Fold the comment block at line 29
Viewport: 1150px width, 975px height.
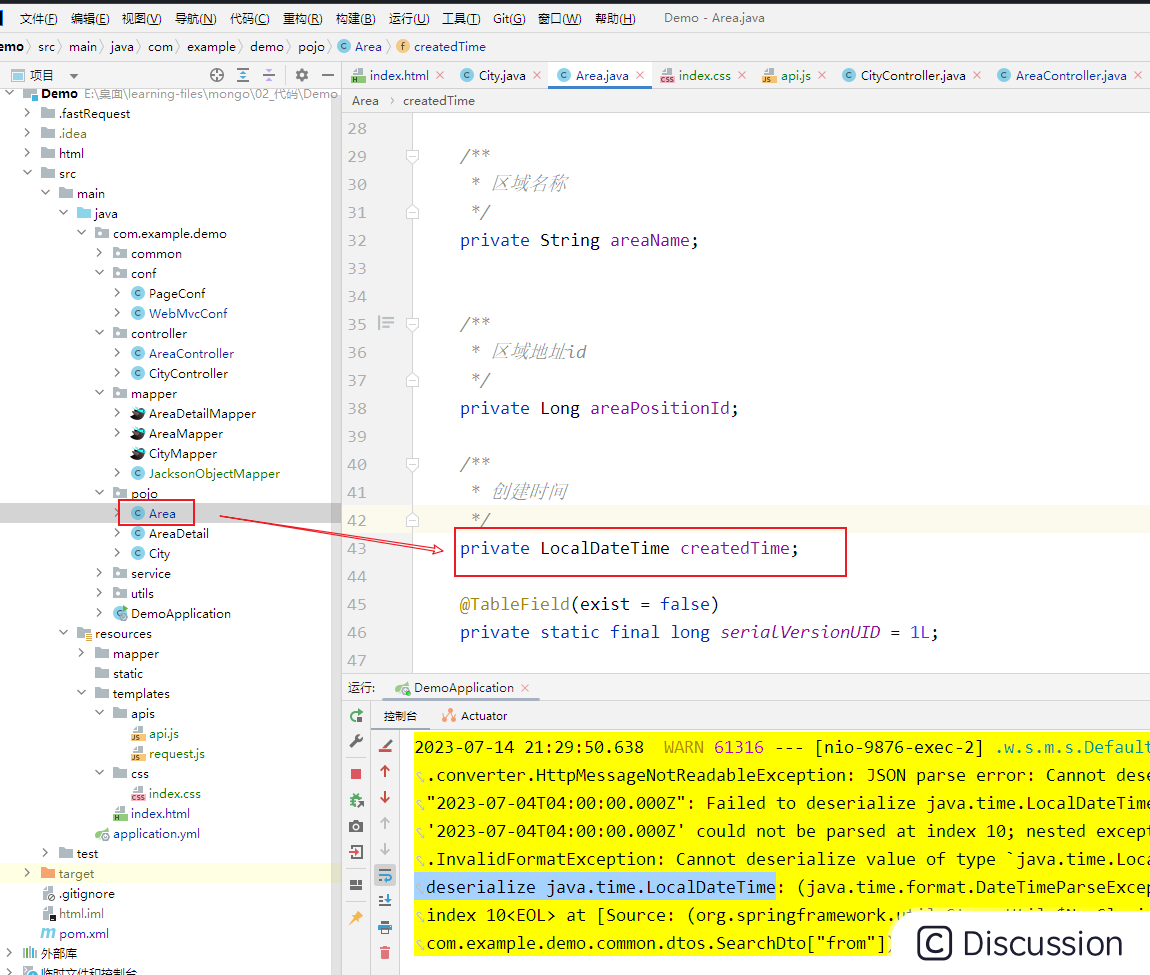412,156
